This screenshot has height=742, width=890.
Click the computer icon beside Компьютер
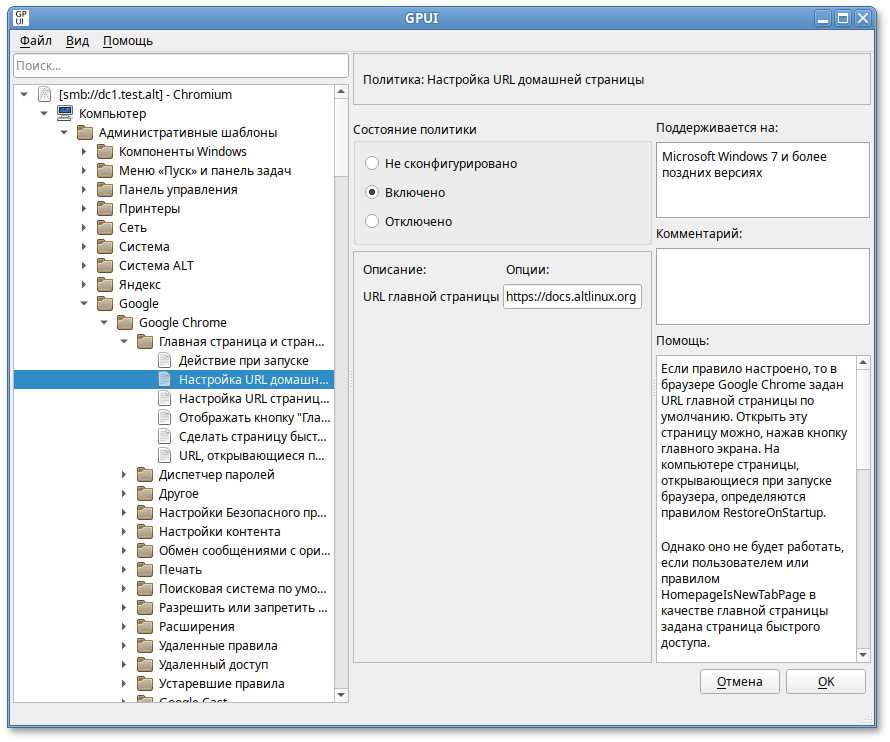tap(65, 113)
